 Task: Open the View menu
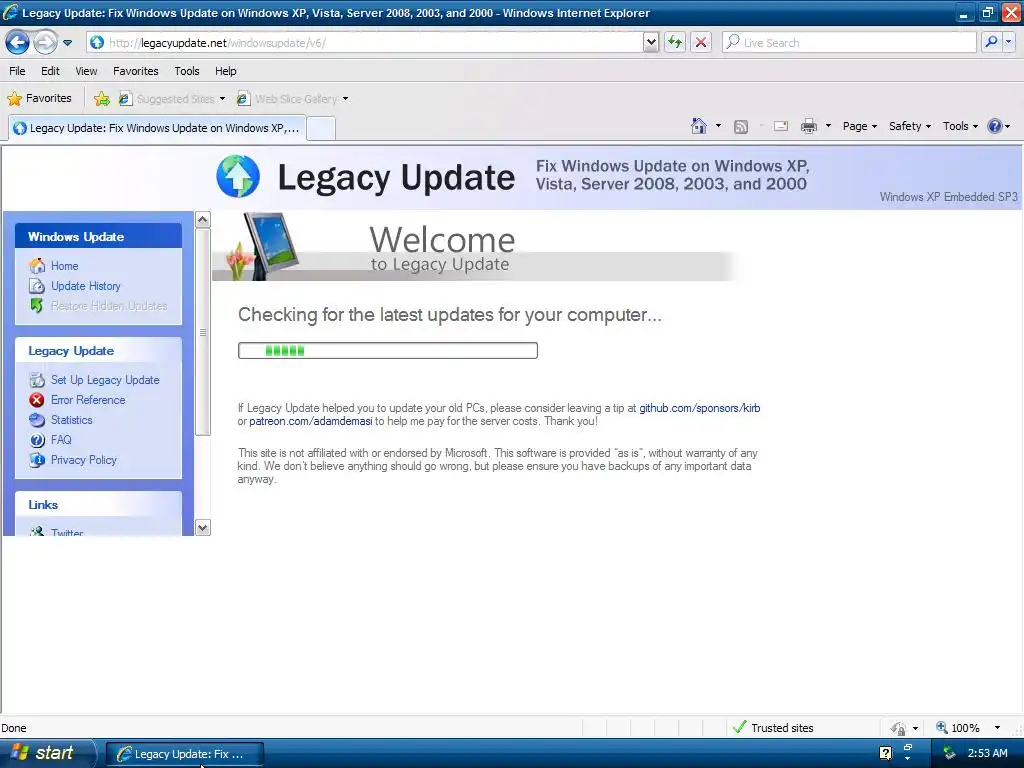(86, 71)
